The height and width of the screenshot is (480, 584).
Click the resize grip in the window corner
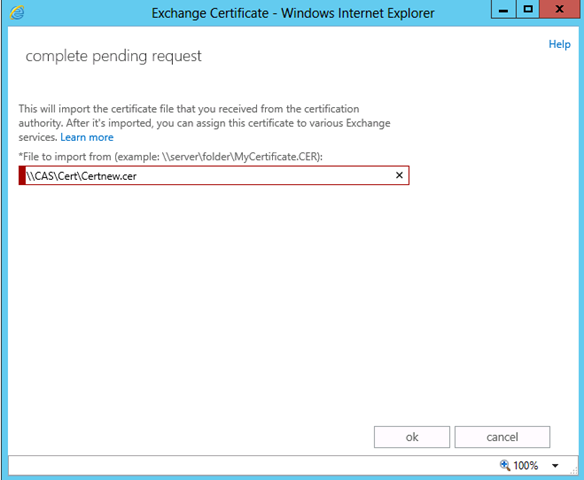pos(574,471)
